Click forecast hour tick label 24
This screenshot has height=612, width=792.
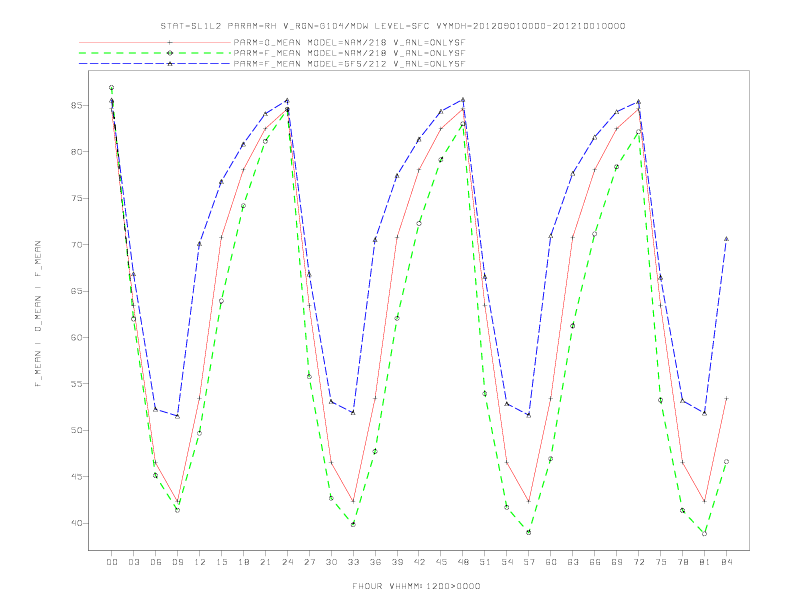(287, 562)
